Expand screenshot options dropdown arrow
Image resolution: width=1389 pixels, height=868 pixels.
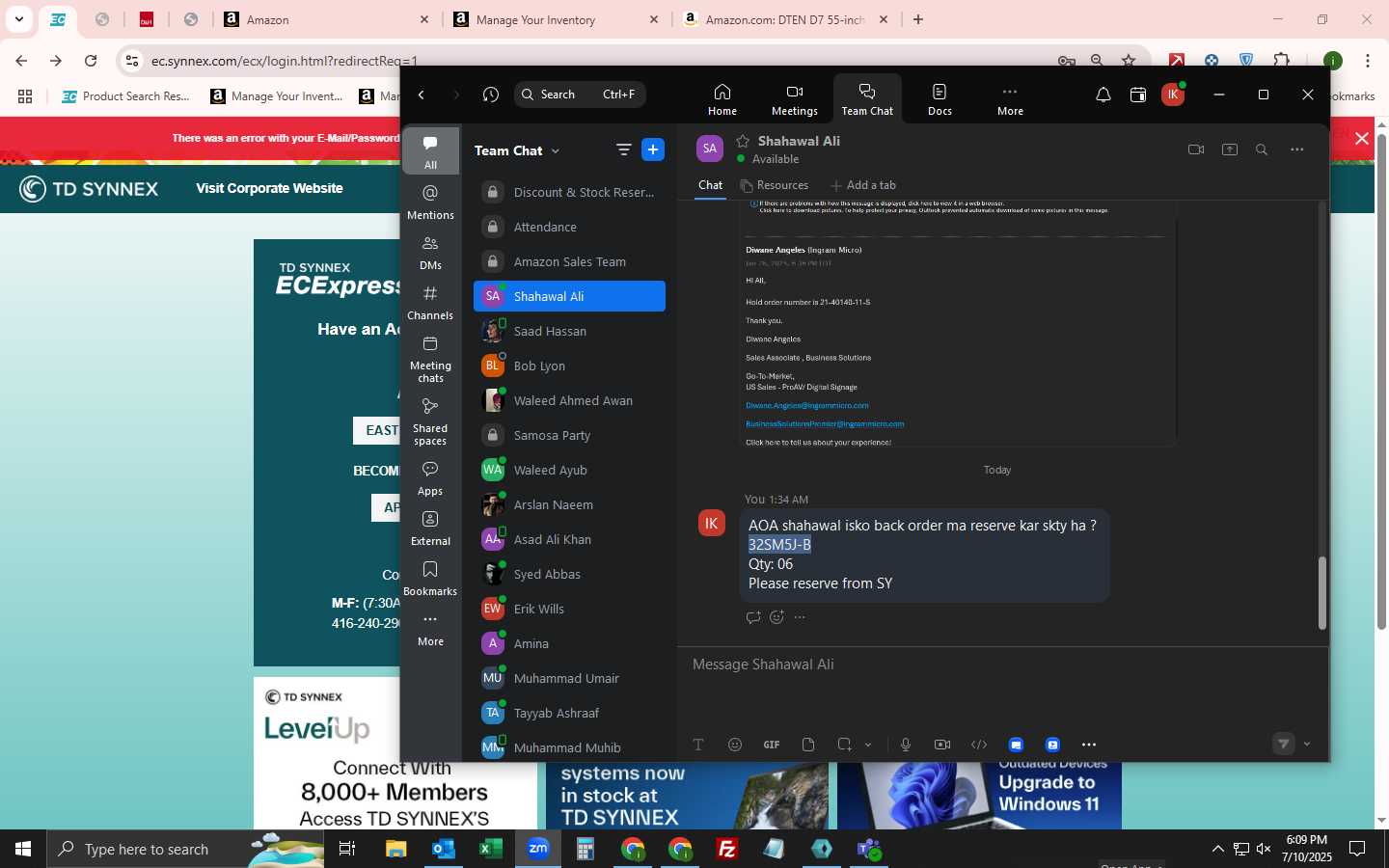[868, 745]
